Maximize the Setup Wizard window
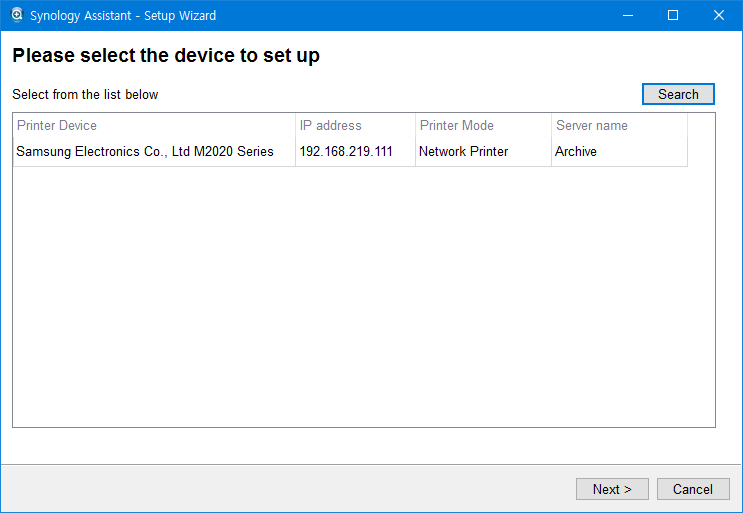743x513 pixels. coord(673,15)
